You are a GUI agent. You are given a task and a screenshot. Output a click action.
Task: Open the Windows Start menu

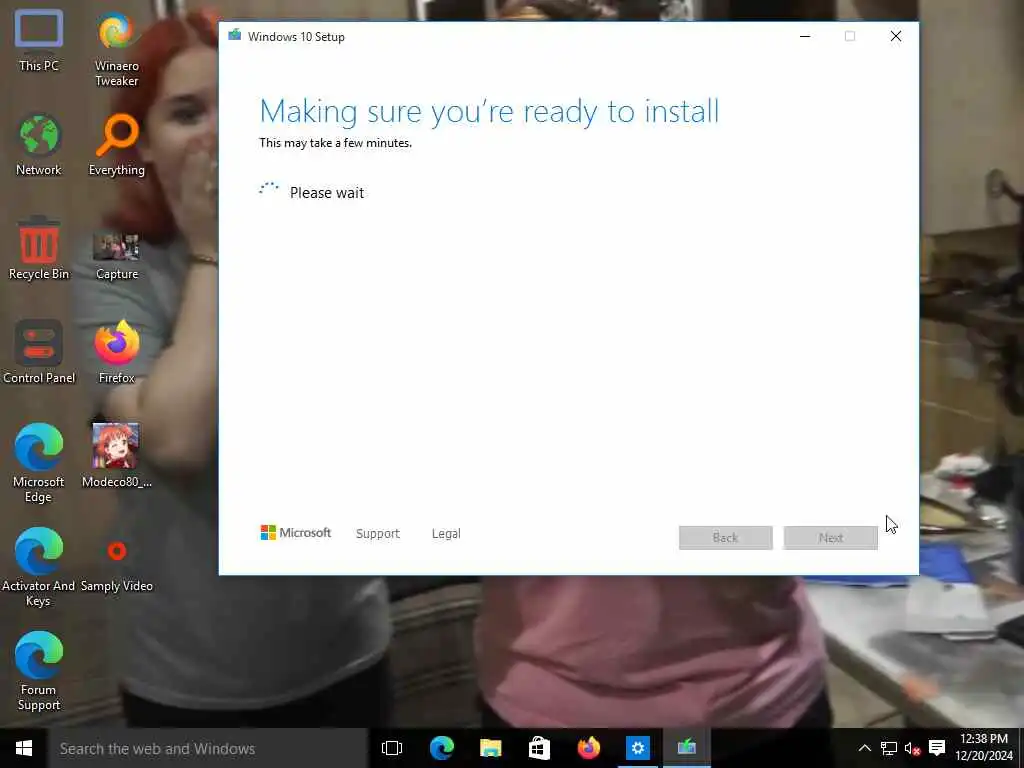(24, 748)
